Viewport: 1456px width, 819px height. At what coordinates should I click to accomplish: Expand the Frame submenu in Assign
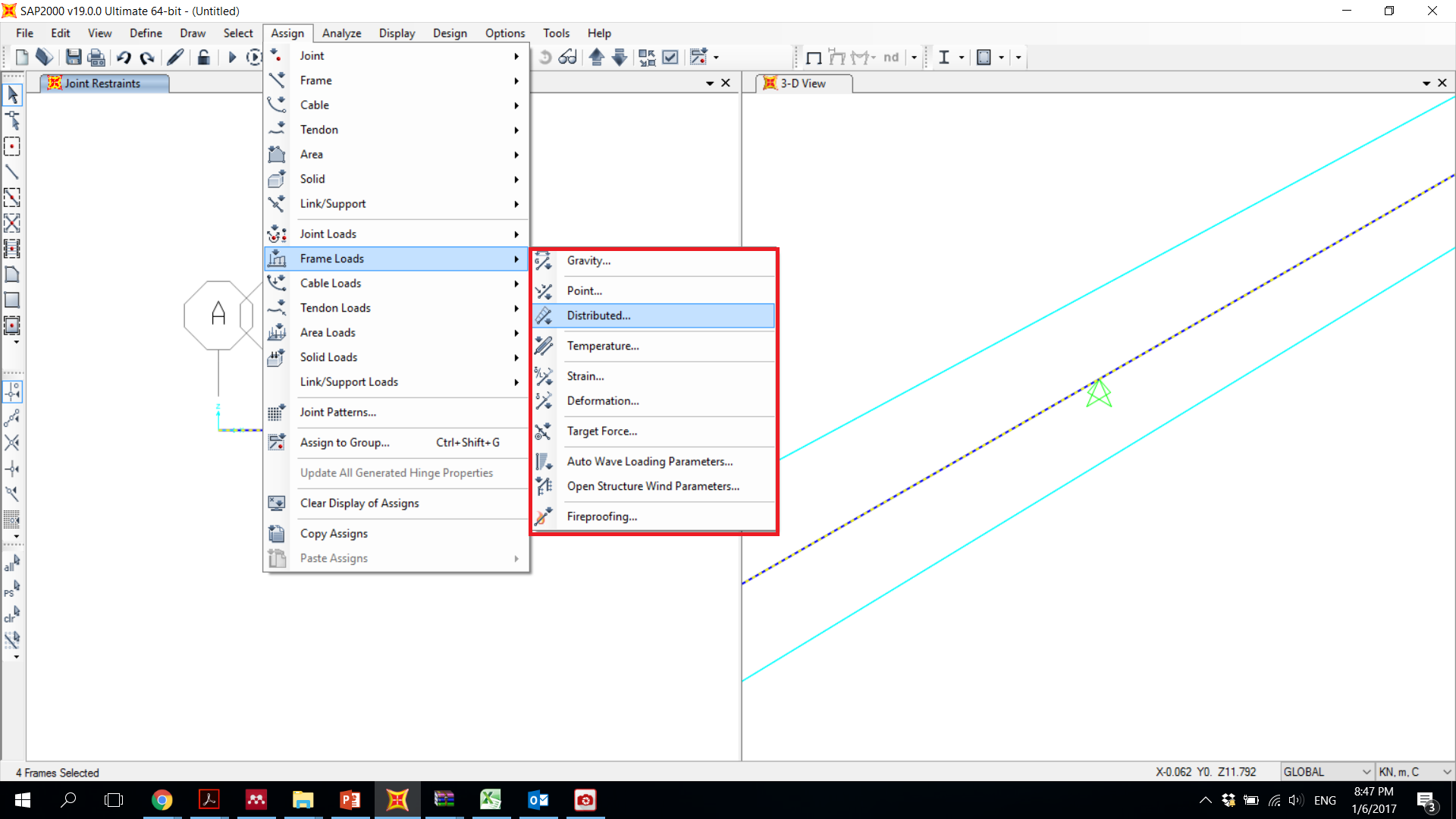coord(396,80)
